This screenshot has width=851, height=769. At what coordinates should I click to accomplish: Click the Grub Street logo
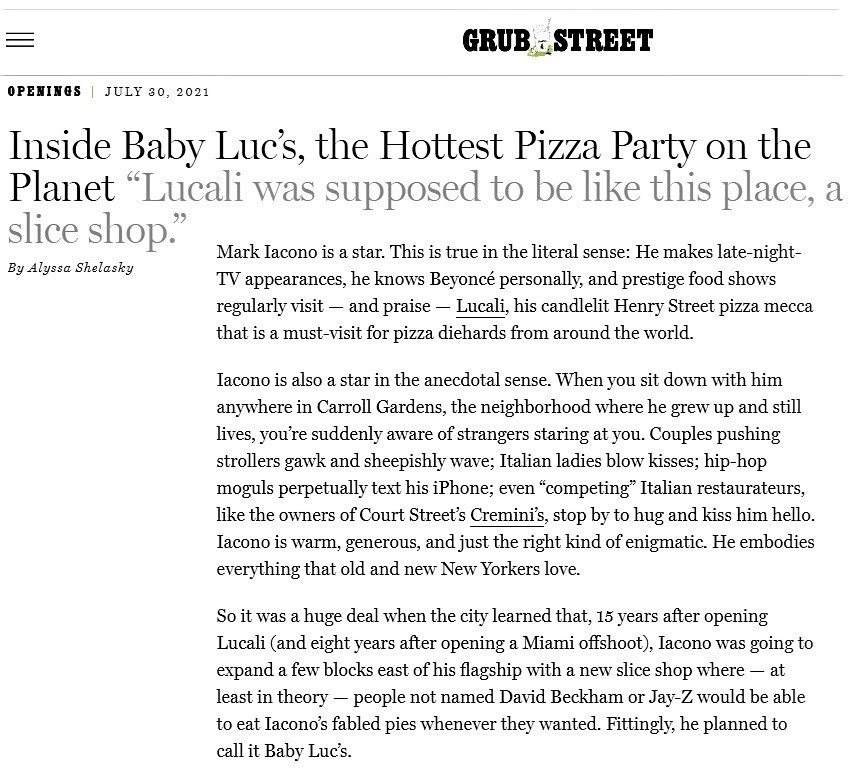pos(557,40)
